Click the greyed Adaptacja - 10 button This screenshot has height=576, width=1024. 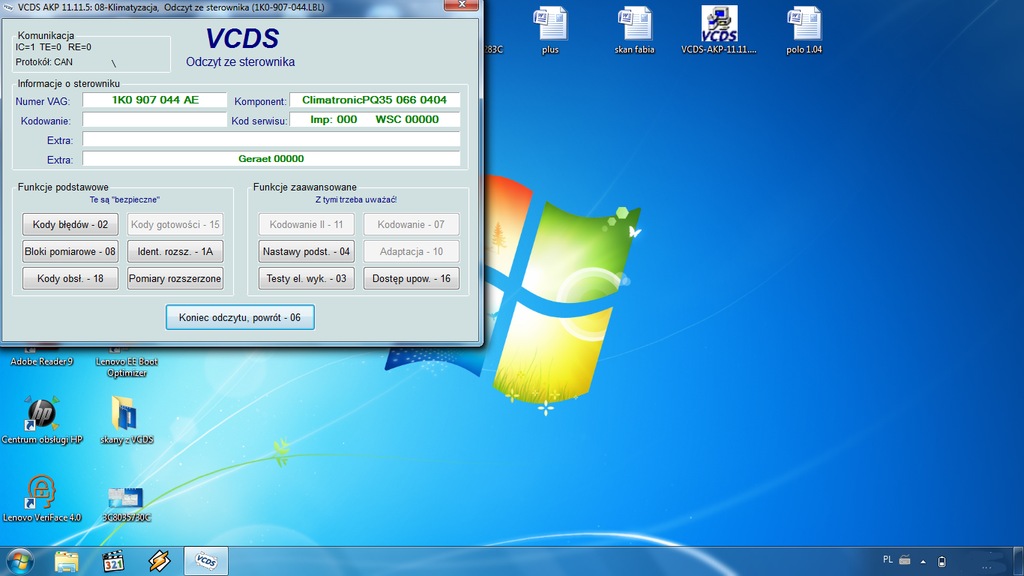(x=411, y=251)
